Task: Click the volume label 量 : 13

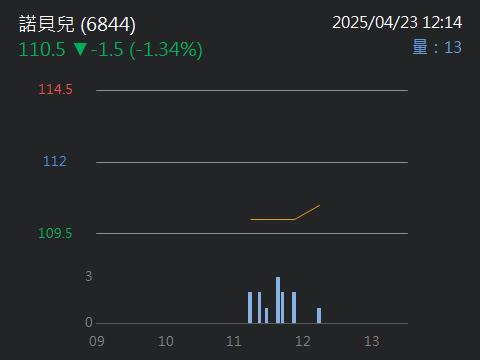Action: (x=437, y=47)
